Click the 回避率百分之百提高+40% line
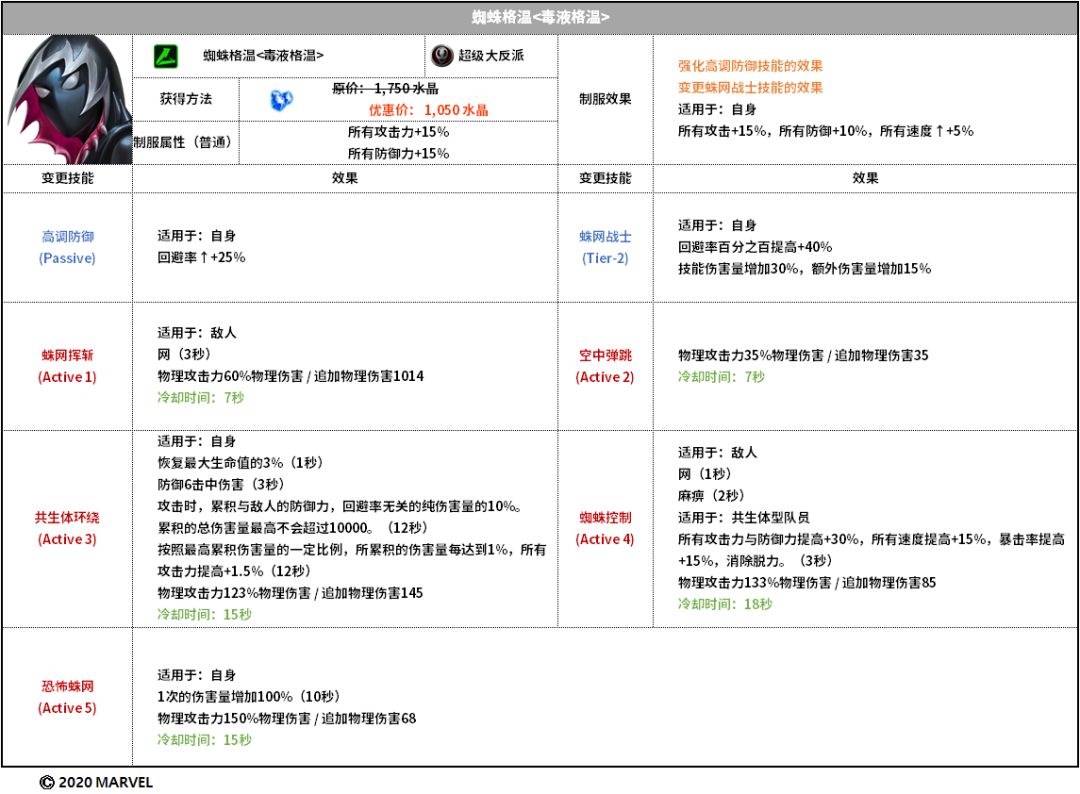The image size is (1080, 794). (755, 247)
